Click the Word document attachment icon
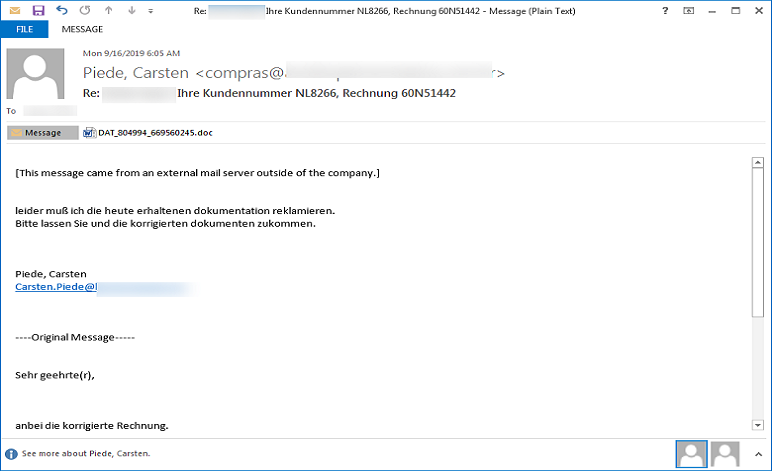Image resolution: width=772 pixels, height=471 pixels. [89, 133]
